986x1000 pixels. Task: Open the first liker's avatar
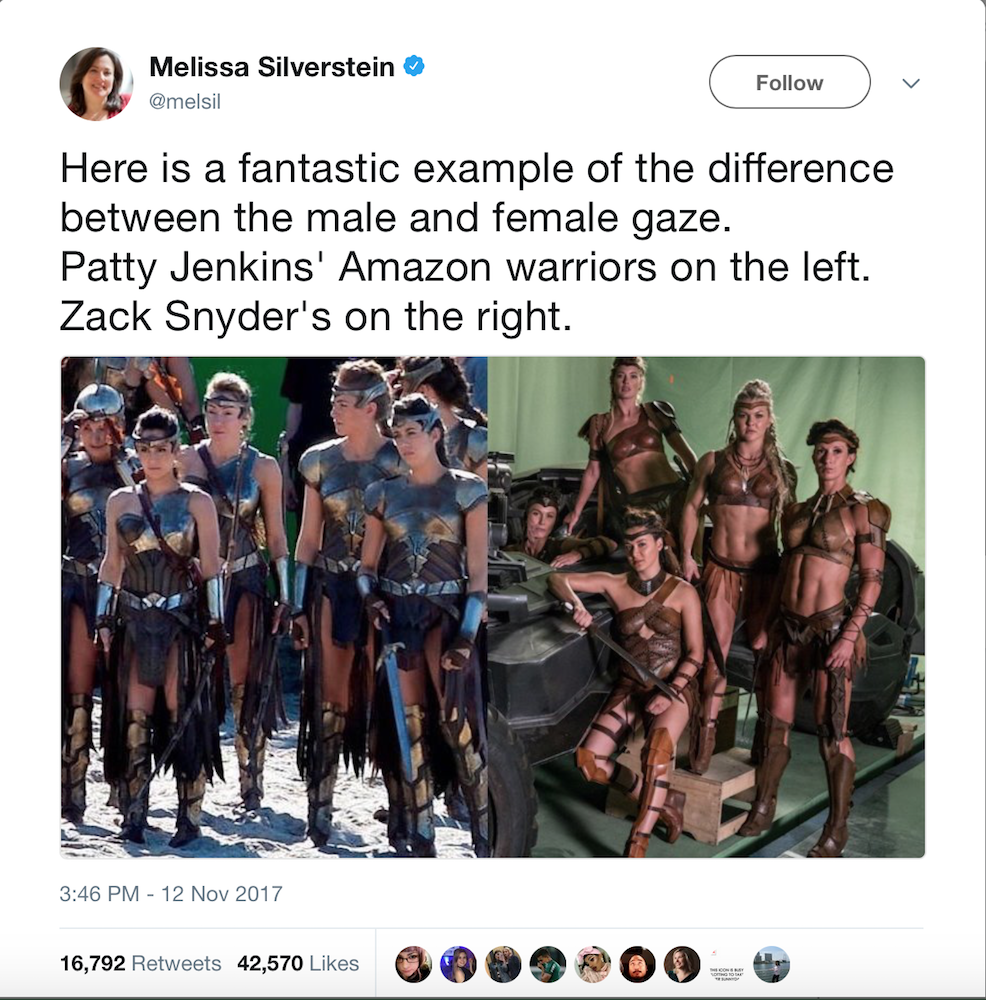coord(414,964)
